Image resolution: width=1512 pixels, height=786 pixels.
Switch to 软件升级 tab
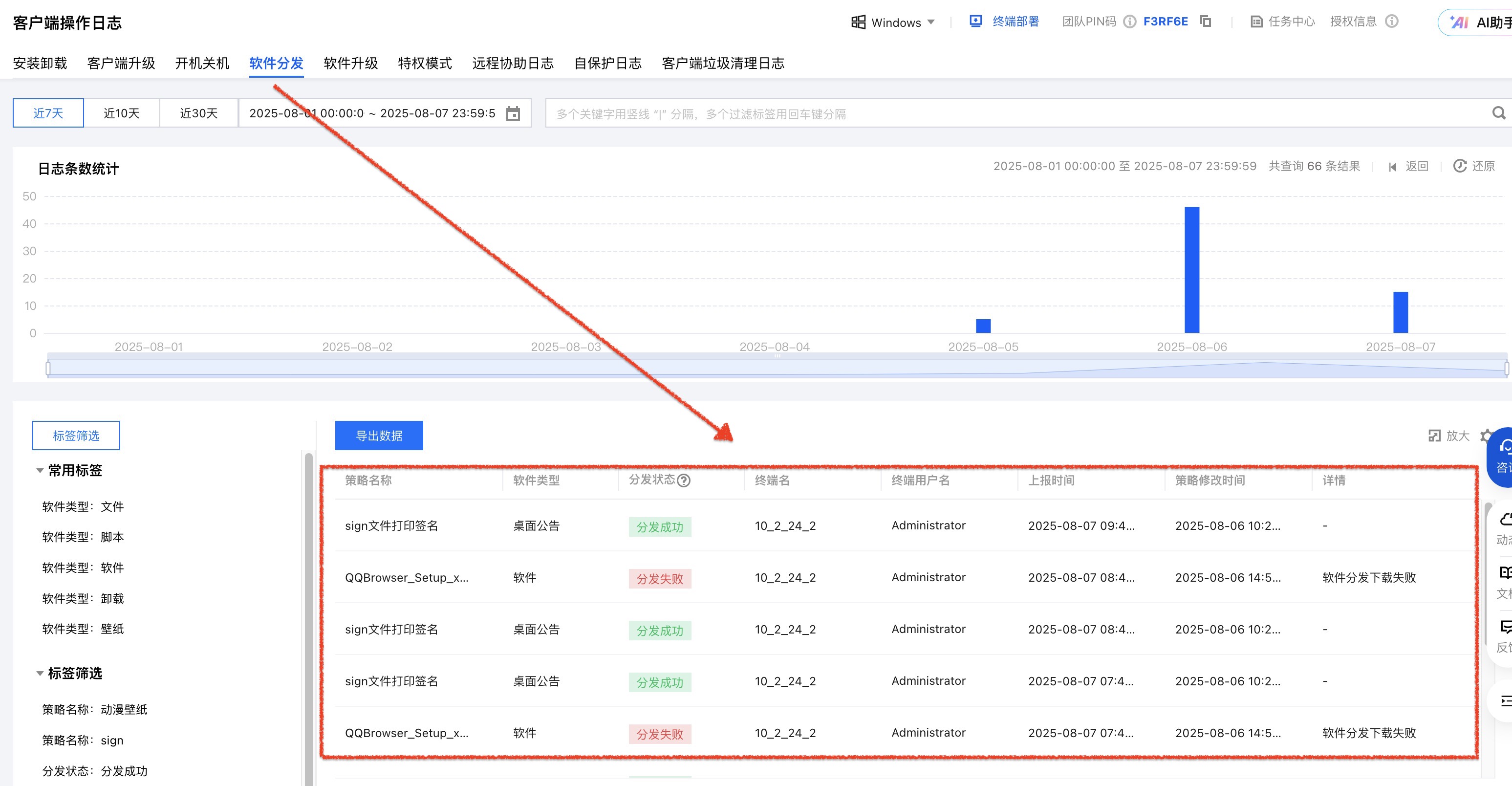point(350,63)
